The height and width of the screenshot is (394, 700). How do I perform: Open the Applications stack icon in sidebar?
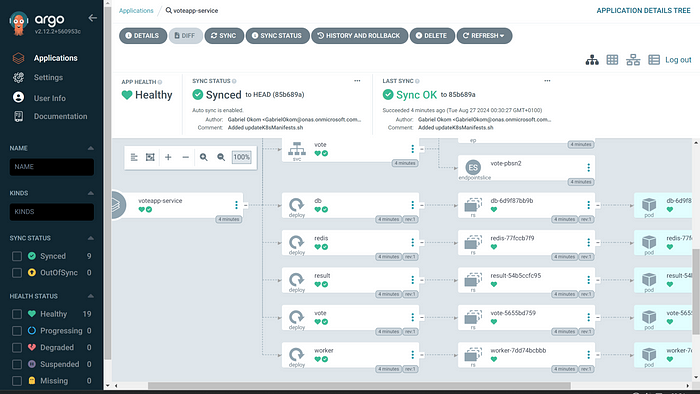tap(18, 58)
